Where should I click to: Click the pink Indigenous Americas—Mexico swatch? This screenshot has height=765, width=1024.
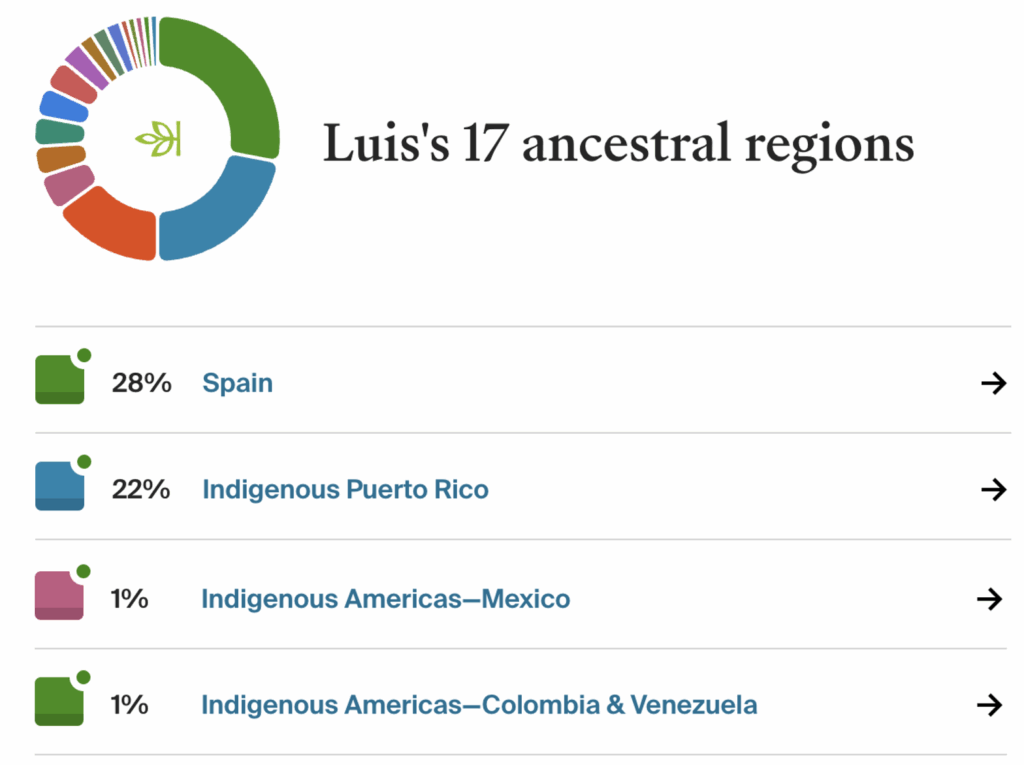[x=59, y=597]
